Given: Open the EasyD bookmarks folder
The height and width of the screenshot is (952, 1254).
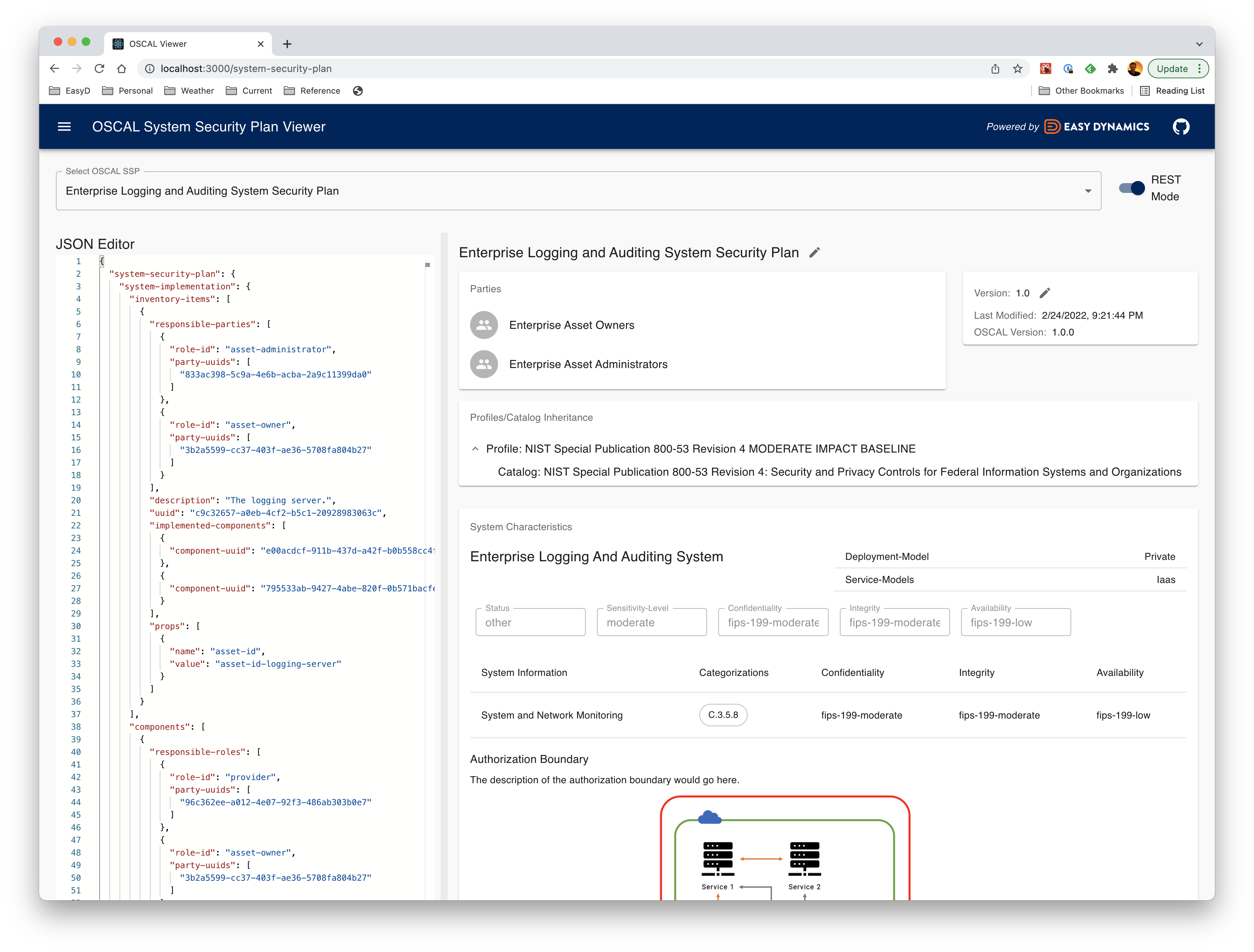Looking at the screenshot, I should pyautogui.click(x=70, y=91).
